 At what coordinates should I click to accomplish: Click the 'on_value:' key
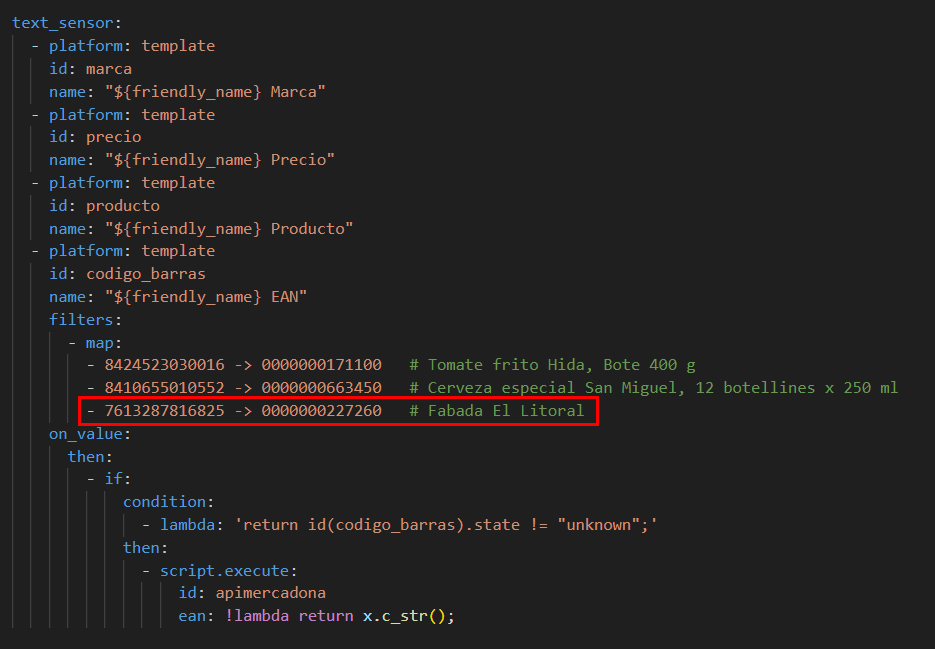tap(90, 434)
